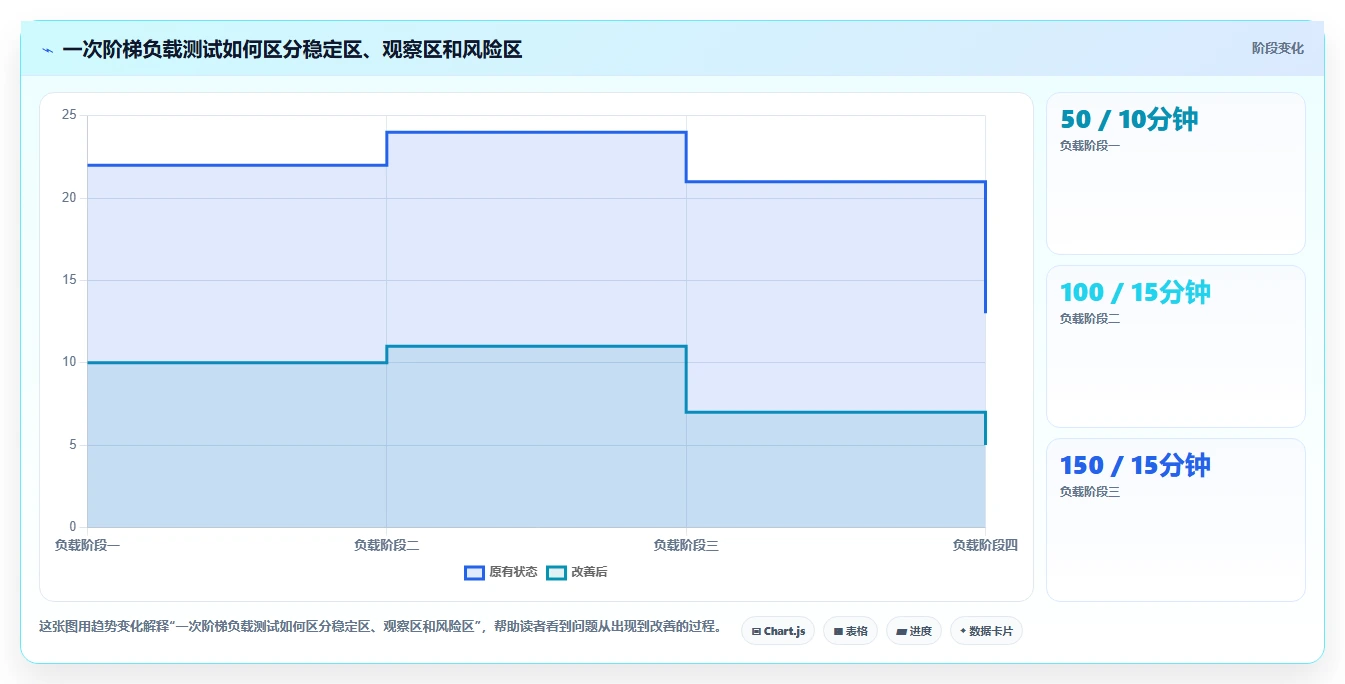Image resolution: width=1345 pixels, height=684 pixels.
Task: Click the 负载阶段二 x-axis label
Action: point(386,545)
